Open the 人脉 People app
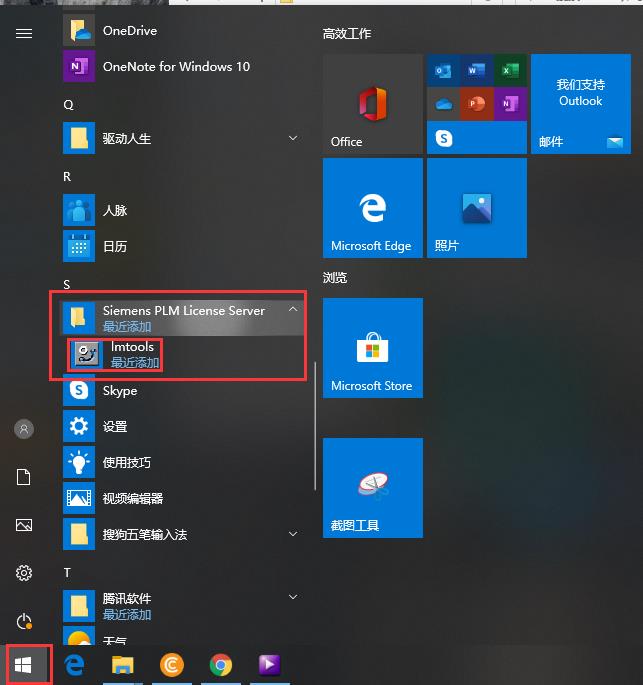This screenshot has width=643, height=685. [x=183, y=210]
